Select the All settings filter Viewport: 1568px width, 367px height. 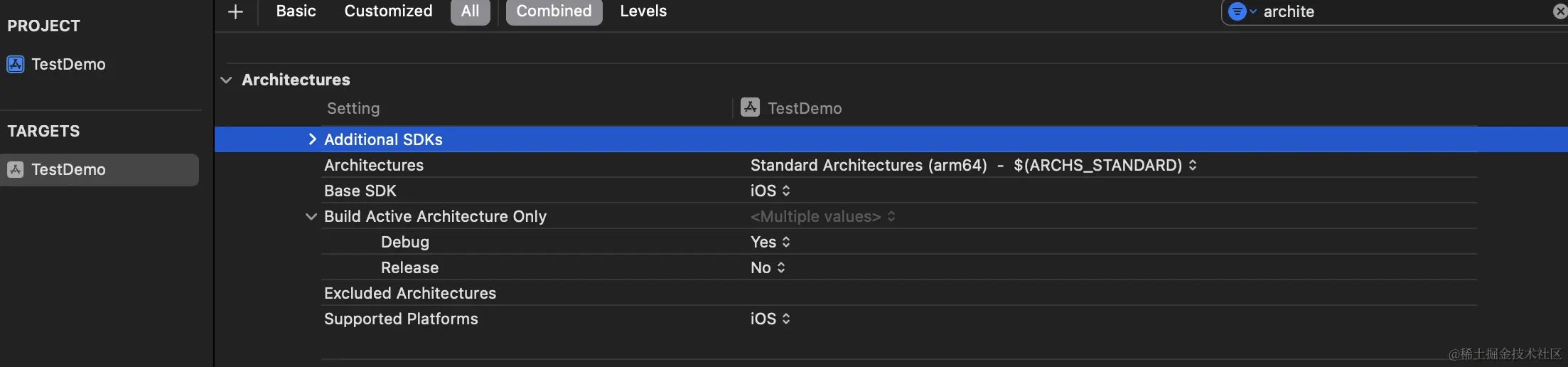coord(470,11)
